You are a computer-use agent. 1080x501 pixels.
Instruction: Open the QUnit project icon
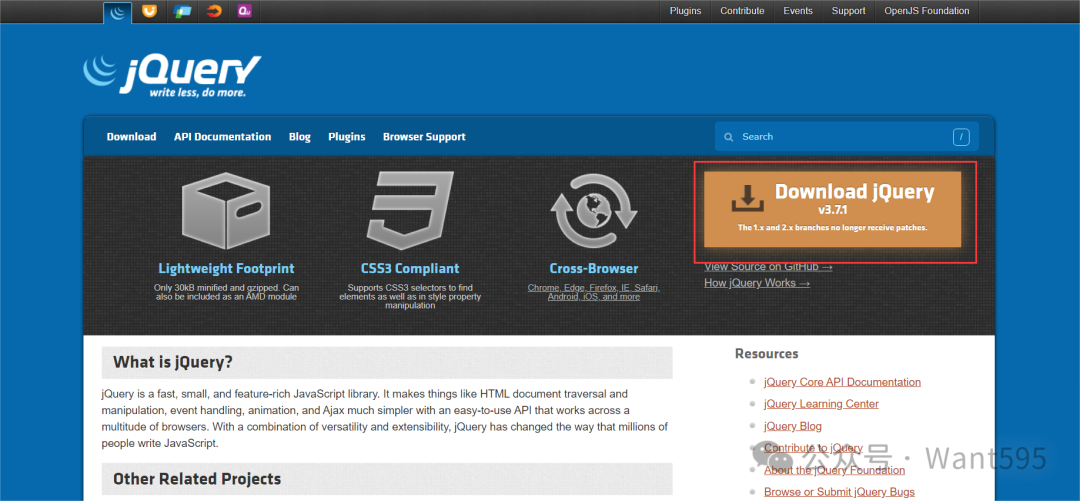(244, 11)
